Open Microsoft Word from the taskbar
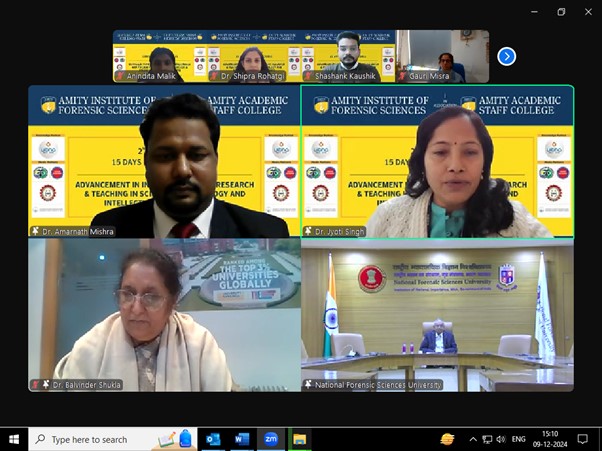The image size is (602, 451). pos(241,439)
